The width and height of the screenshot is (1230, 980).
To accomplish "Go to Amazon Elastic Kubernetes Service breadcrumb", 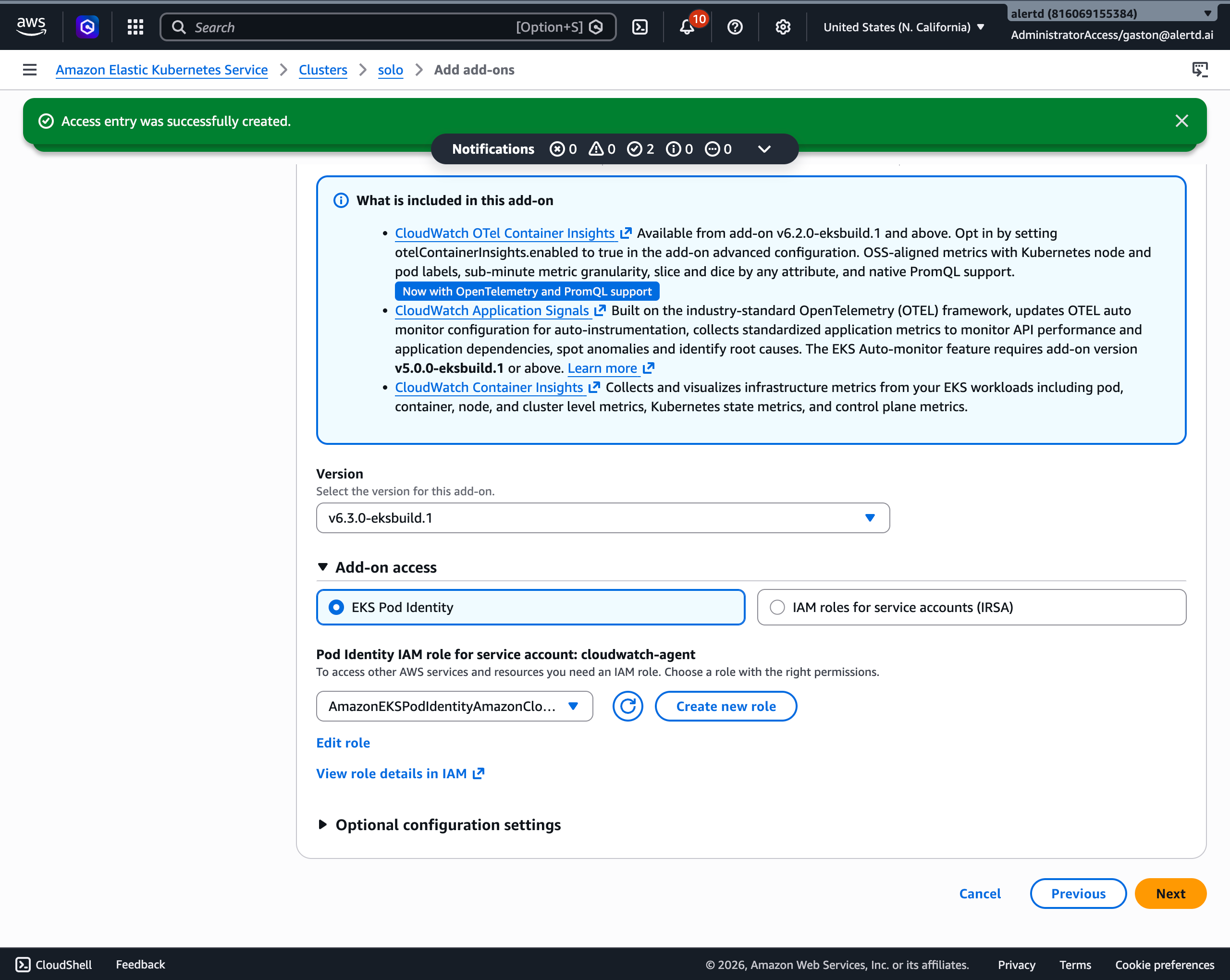I will tap(161, 70).
